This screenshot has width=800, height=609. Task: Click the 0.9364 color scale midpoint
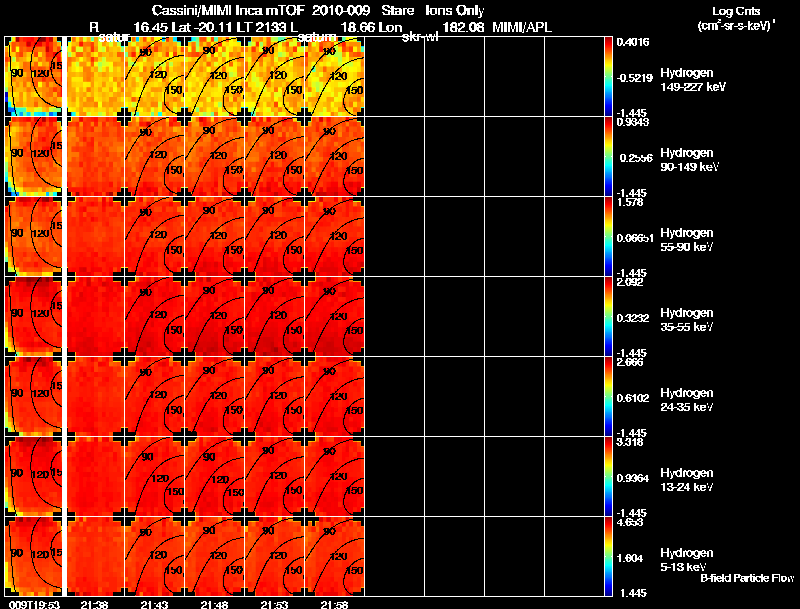[x=633, y=478]
